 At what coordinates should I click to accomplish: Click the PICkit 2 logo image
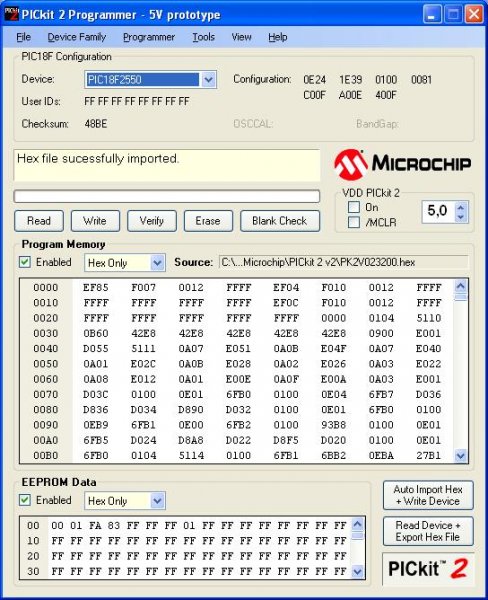tap(428, 569)
